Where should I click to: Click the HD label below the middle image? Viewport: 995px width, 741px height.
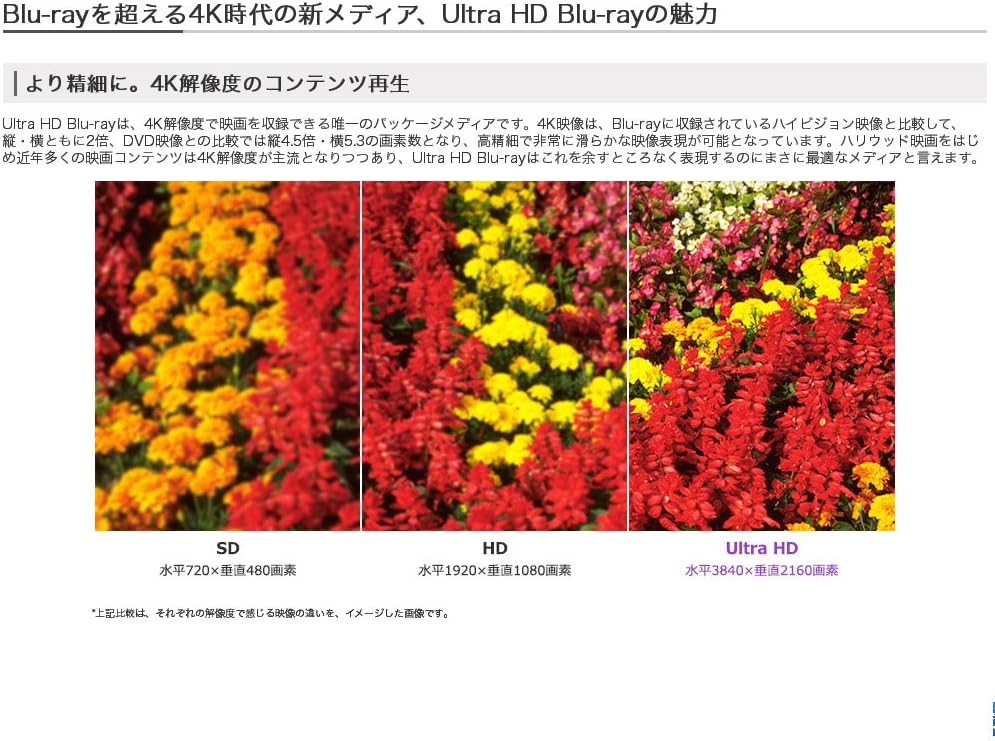coord(495,548)
